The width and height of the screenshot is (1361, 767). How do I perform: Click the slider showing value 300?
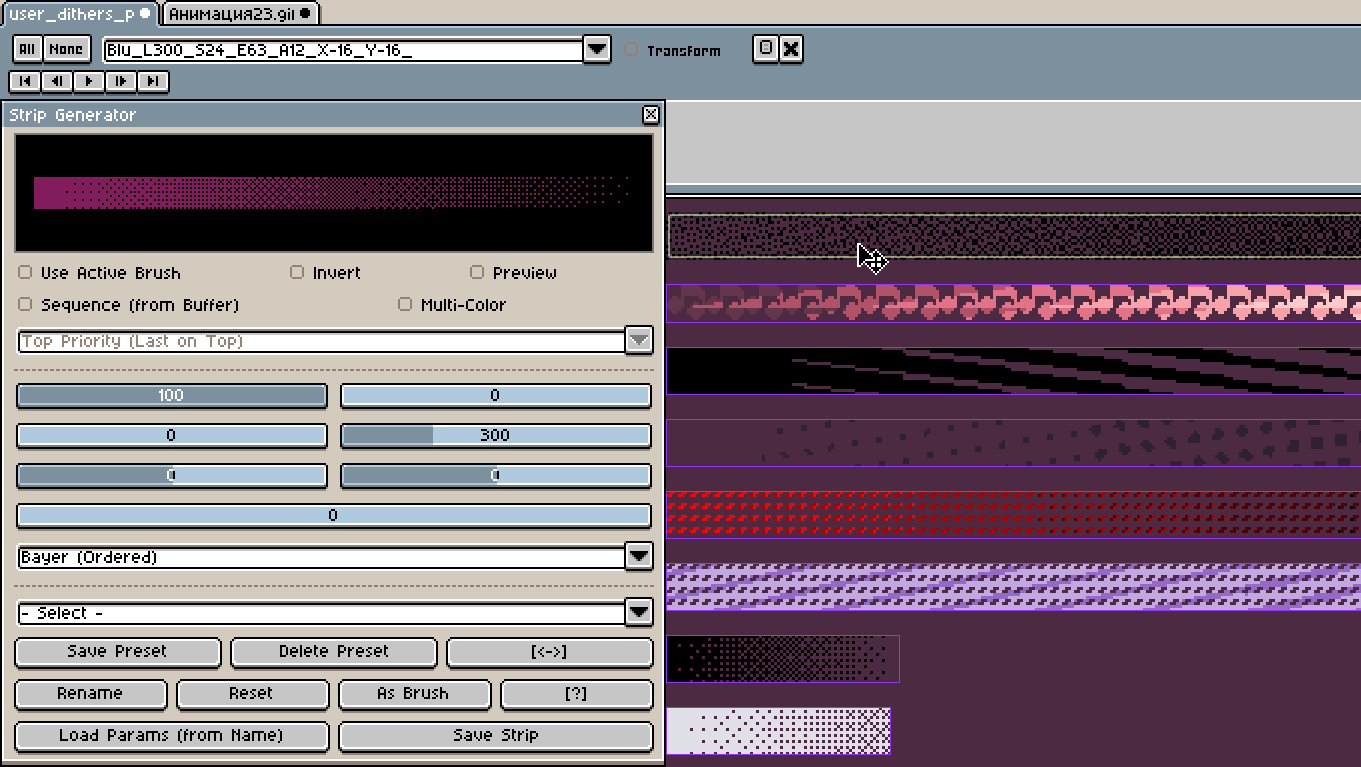coord(495,435)
